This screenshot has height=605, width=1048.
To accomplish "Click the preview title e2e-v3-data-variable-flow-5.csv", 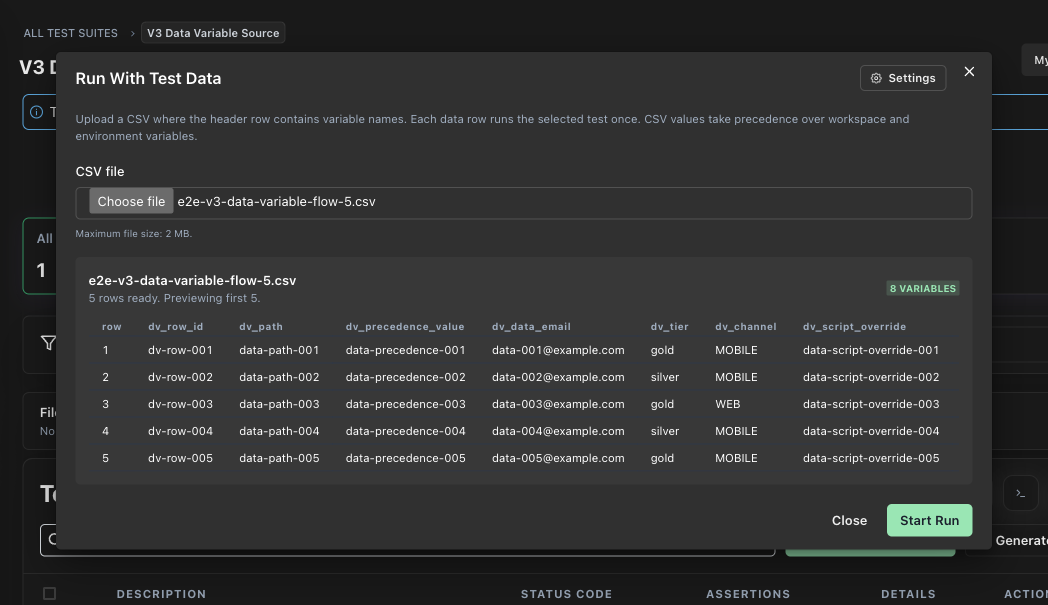I will (192, 280).
